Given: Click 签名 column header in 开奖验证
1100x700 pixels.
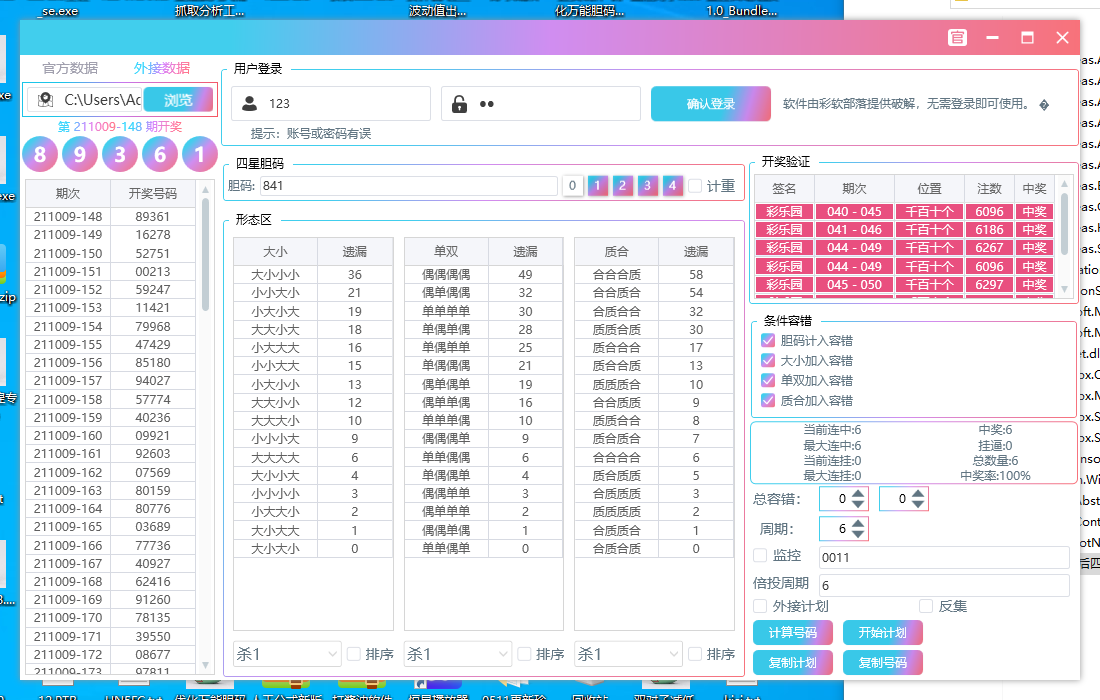Looking at the screenshot, I should point(784,189).
